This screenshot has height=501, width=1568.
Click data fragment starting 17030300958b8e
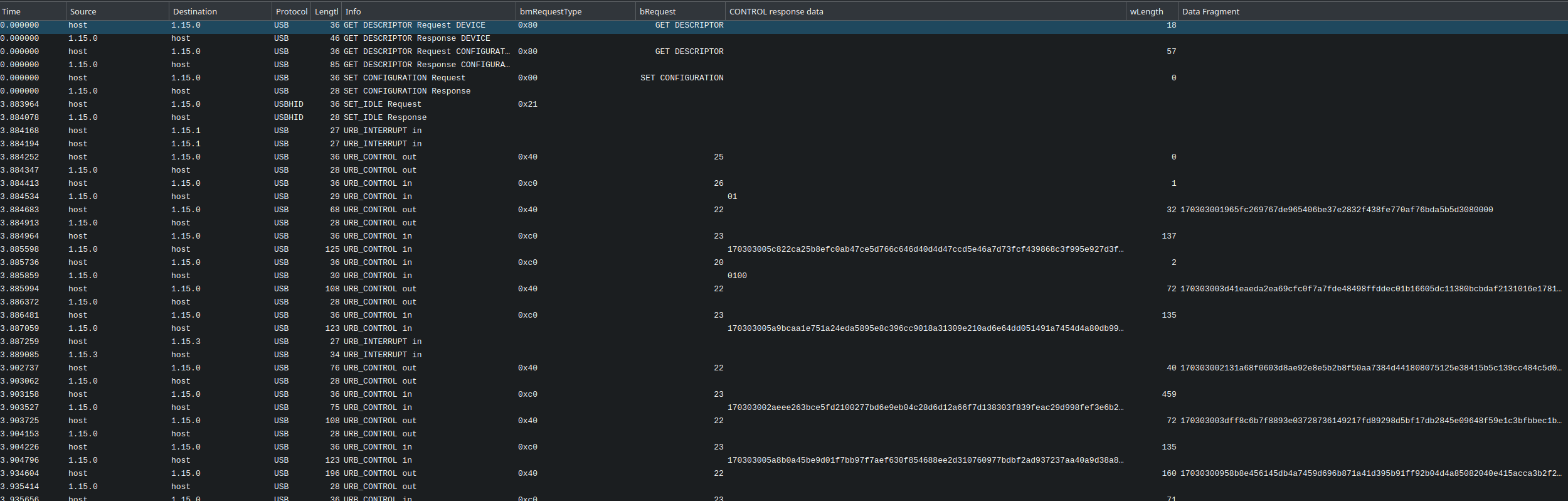click(x=1371, y=473)
